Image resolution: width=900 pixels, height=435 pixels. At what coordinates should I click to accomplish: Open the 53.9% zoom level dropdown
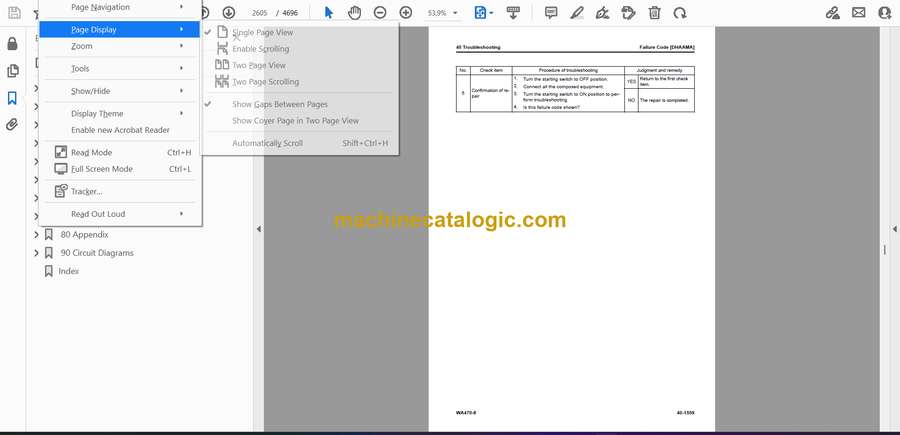(x=443, y=13)
